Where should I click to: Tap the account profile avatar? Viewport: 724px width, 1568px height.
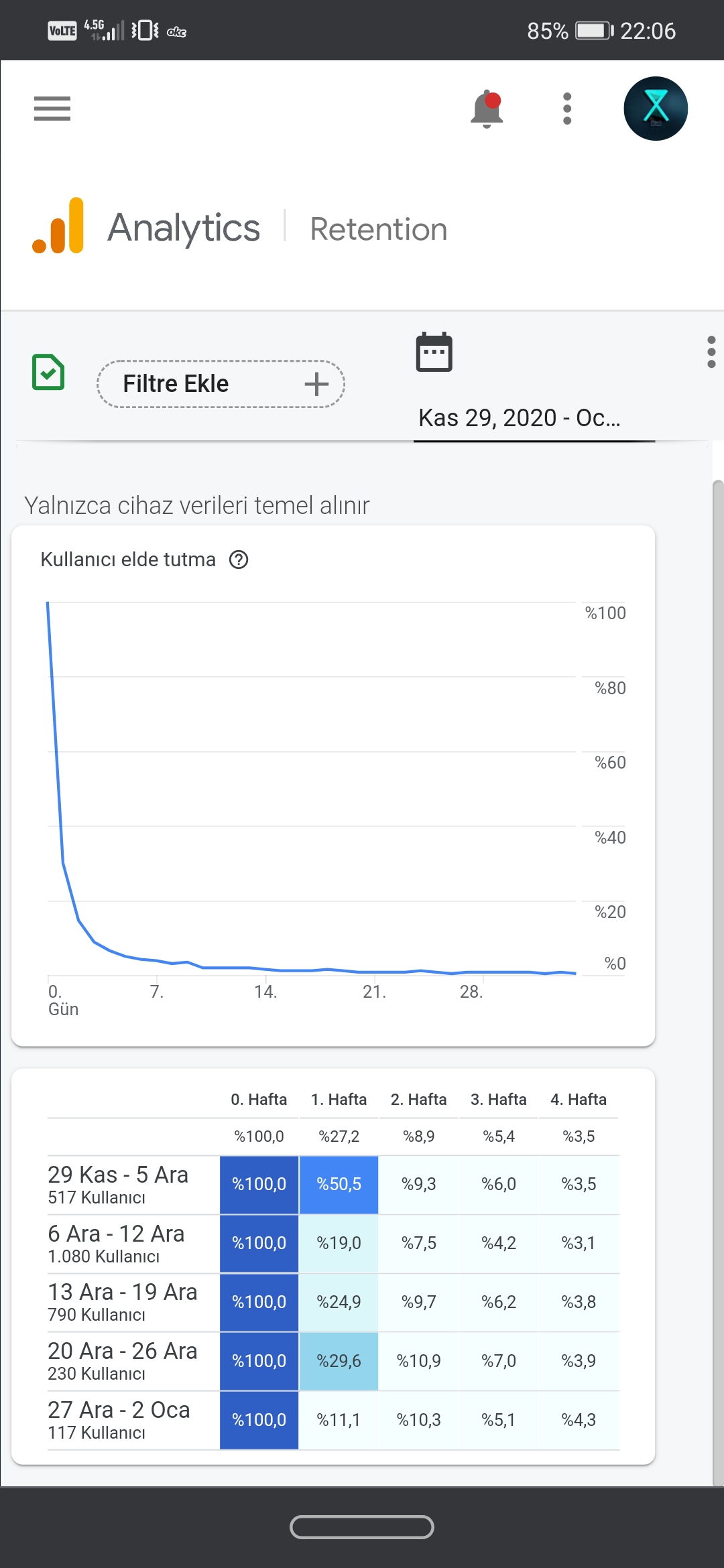tap(656, 109)
